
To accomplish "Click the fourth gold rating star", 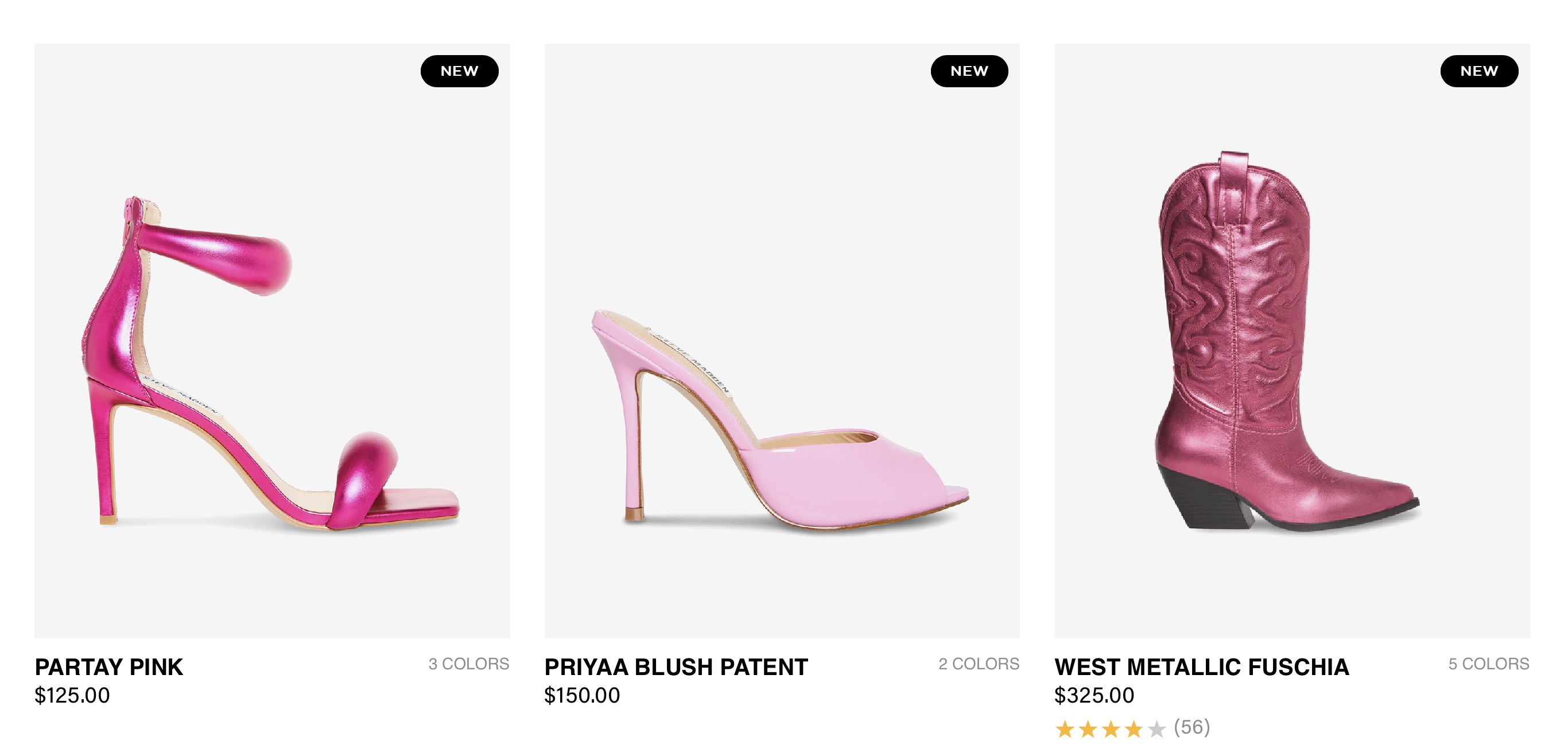I will click(1134, 728).
